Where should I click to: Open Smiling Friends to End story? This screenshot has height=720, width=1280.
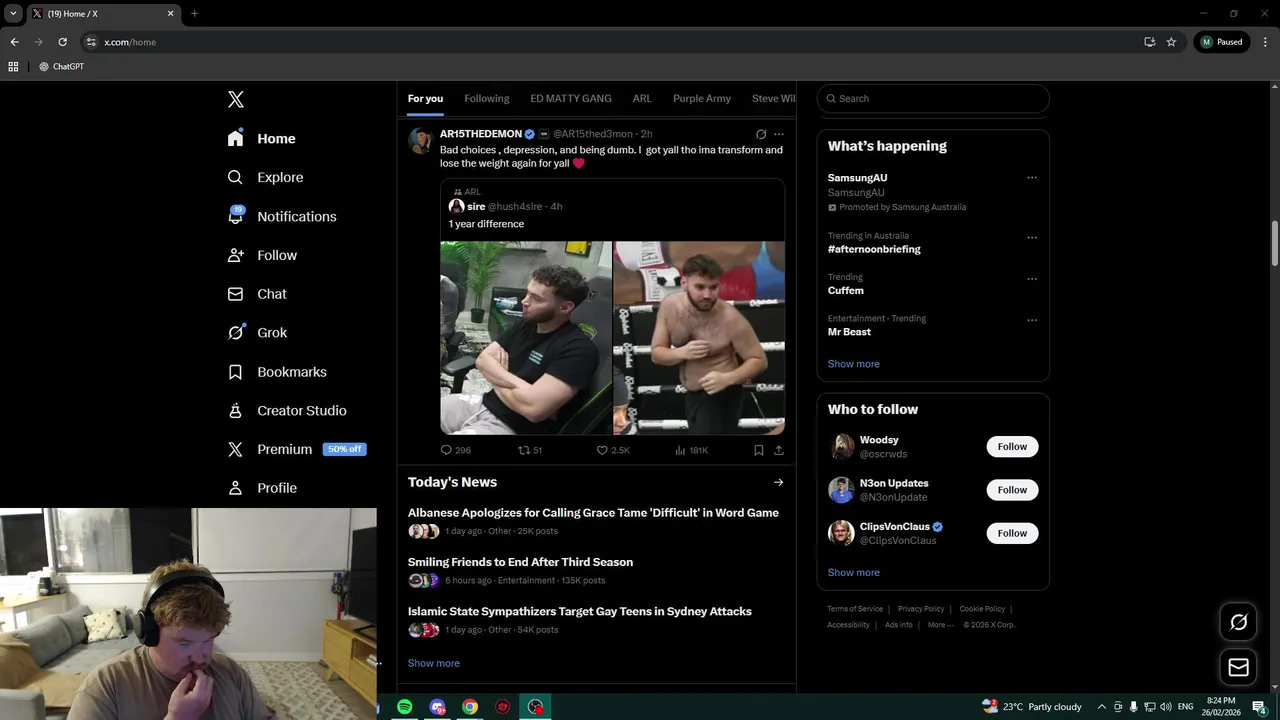click(520, 562)
